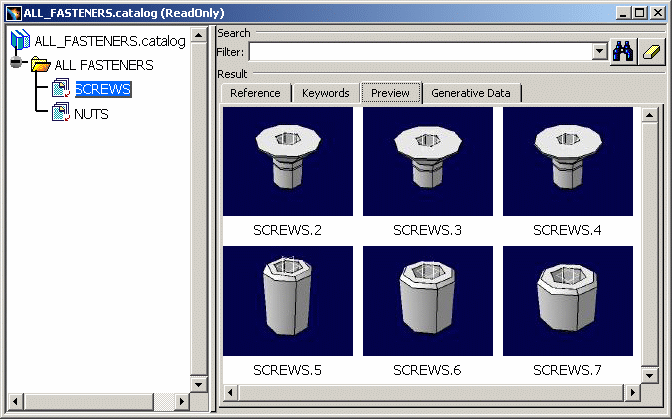Select the SCREWS.5 preview thumbnail
Viewport: 672px width, 420px height.
click(288, 301)
